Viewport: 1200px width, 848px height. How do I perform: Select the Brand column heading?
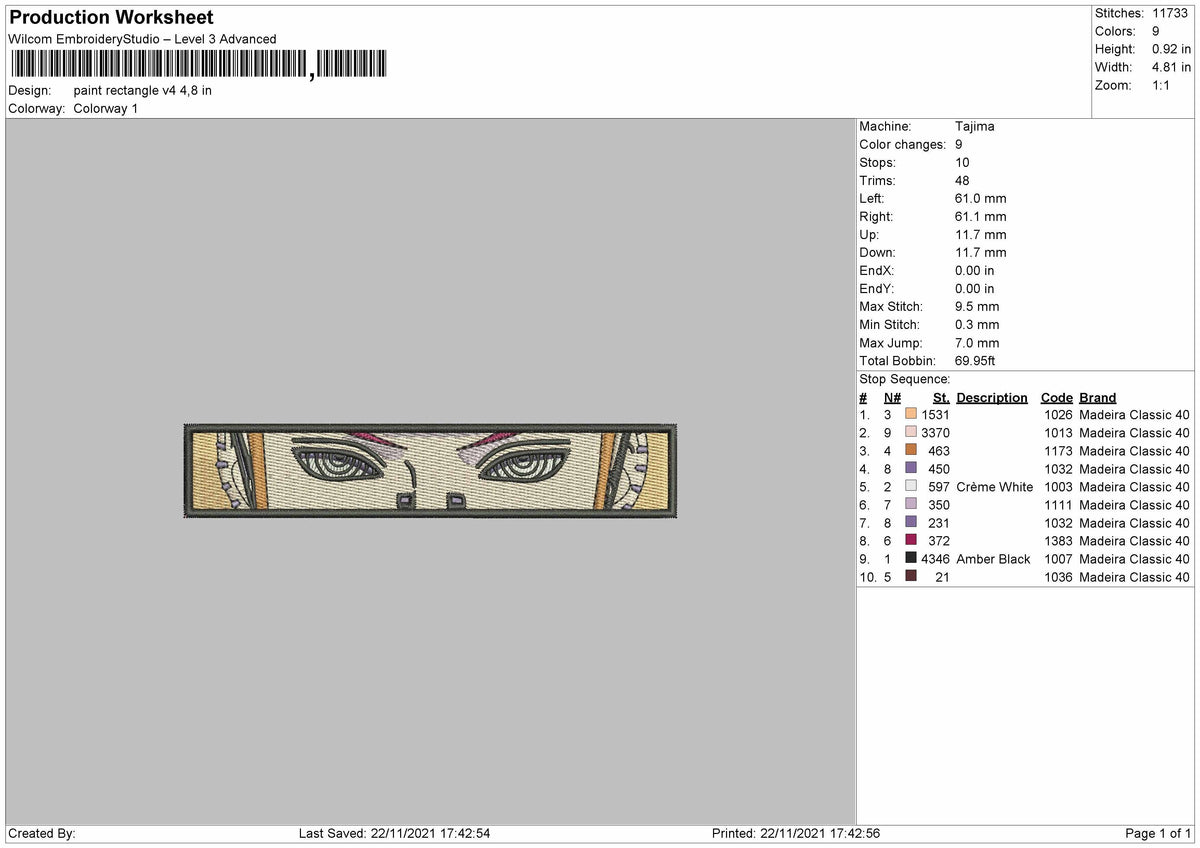(1097, 397)
